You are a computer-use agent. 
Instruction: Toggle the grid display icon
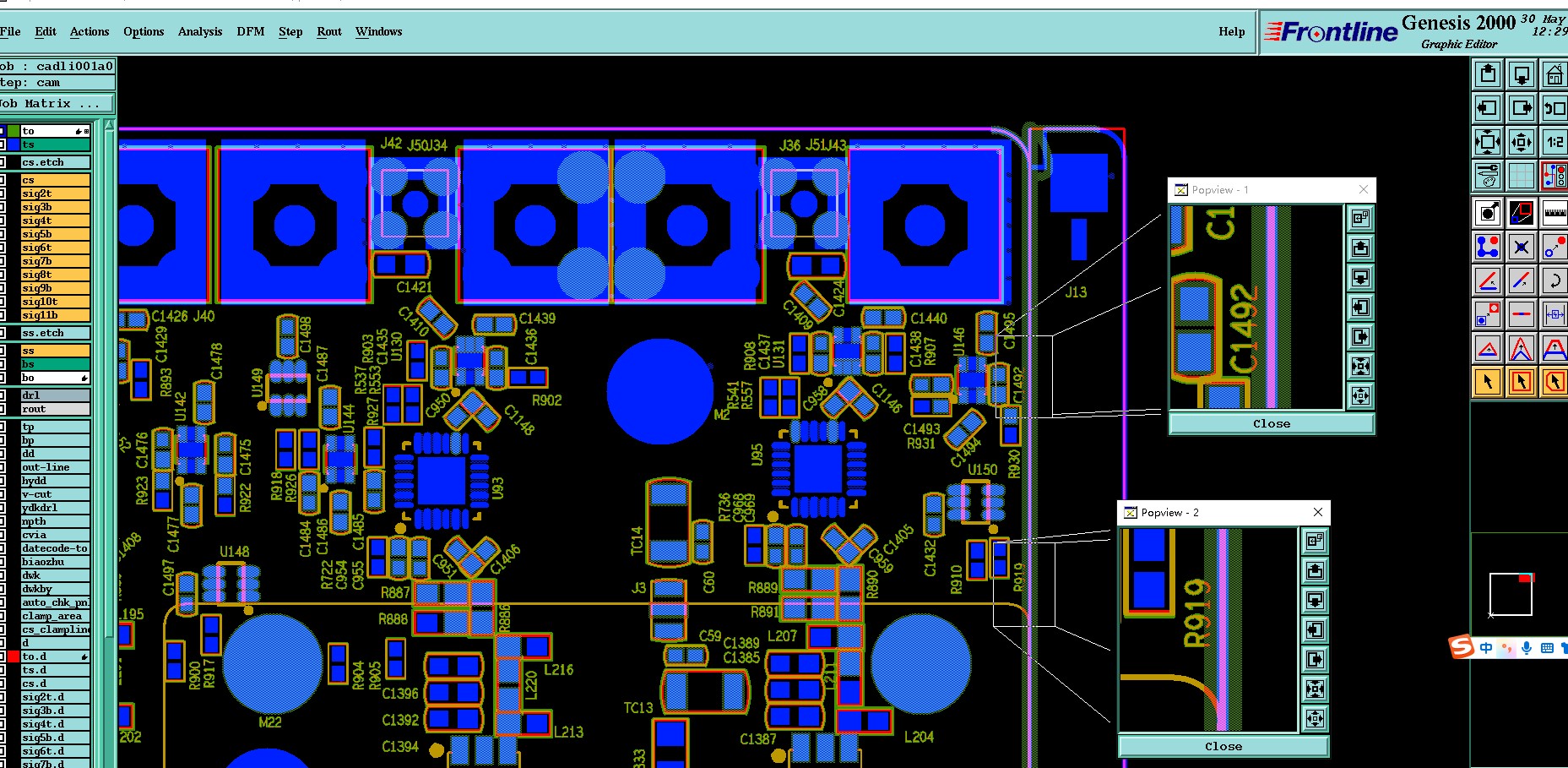tap(1522, 175)
